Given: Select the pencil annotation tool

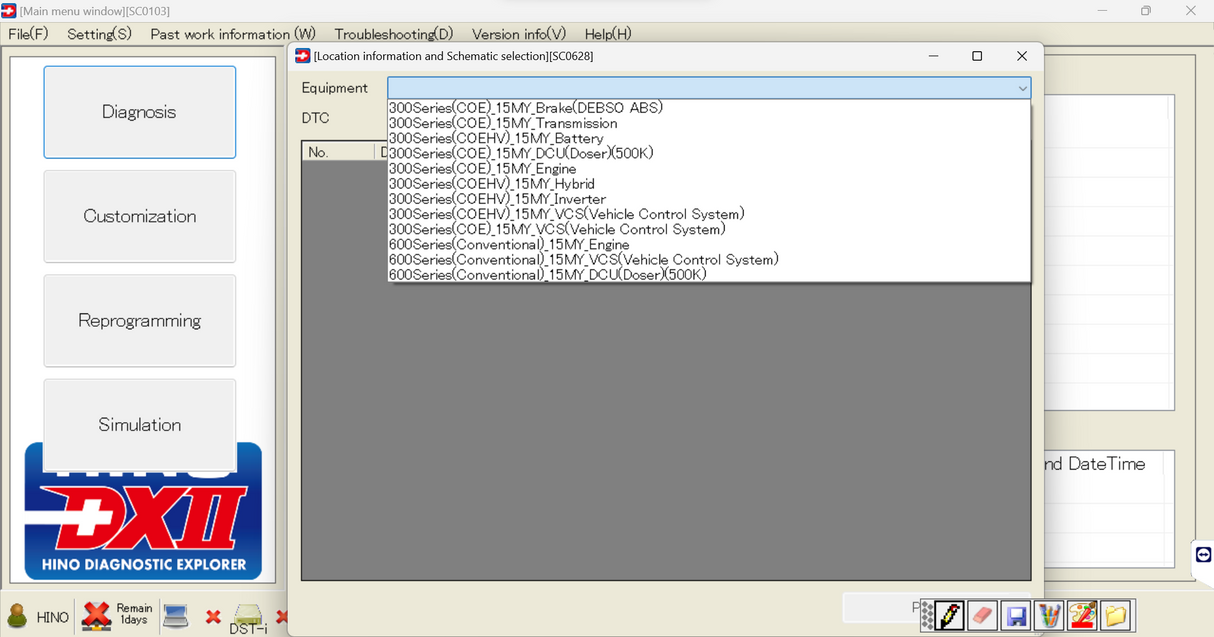Looking at the screenshot, I should tap(951, 615).
